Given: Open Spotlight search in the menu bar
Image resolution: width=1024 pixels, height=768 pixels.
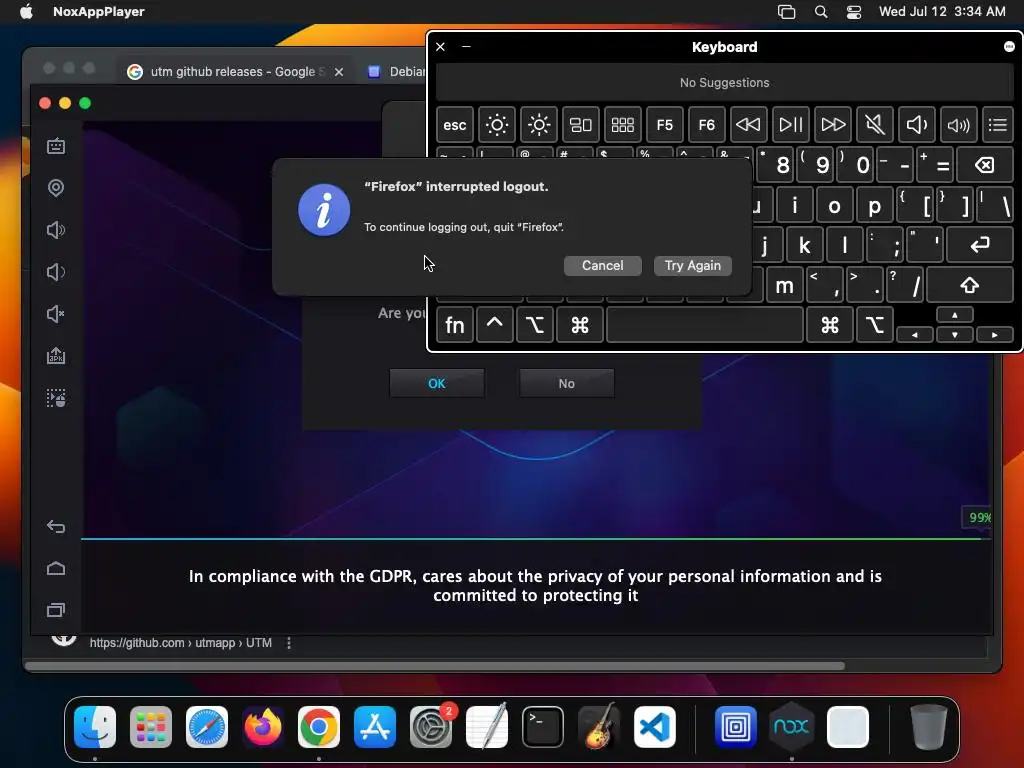Looking at the screenshot, I should pos(821,12).
